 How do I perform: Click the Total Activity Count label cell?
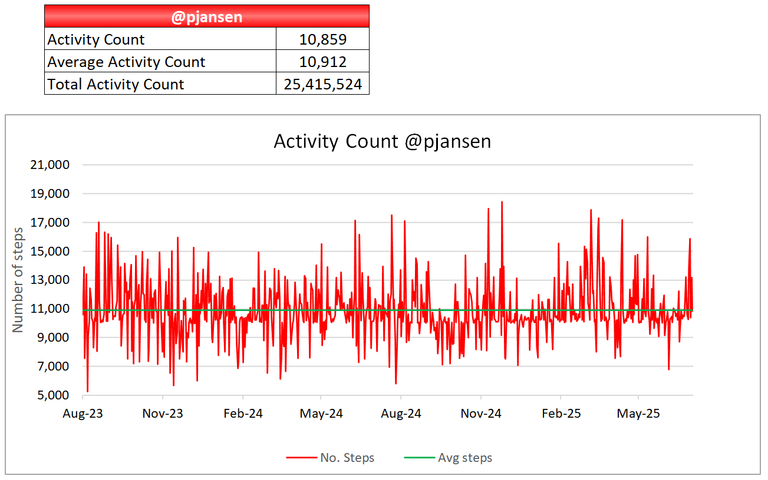point(160,84)
